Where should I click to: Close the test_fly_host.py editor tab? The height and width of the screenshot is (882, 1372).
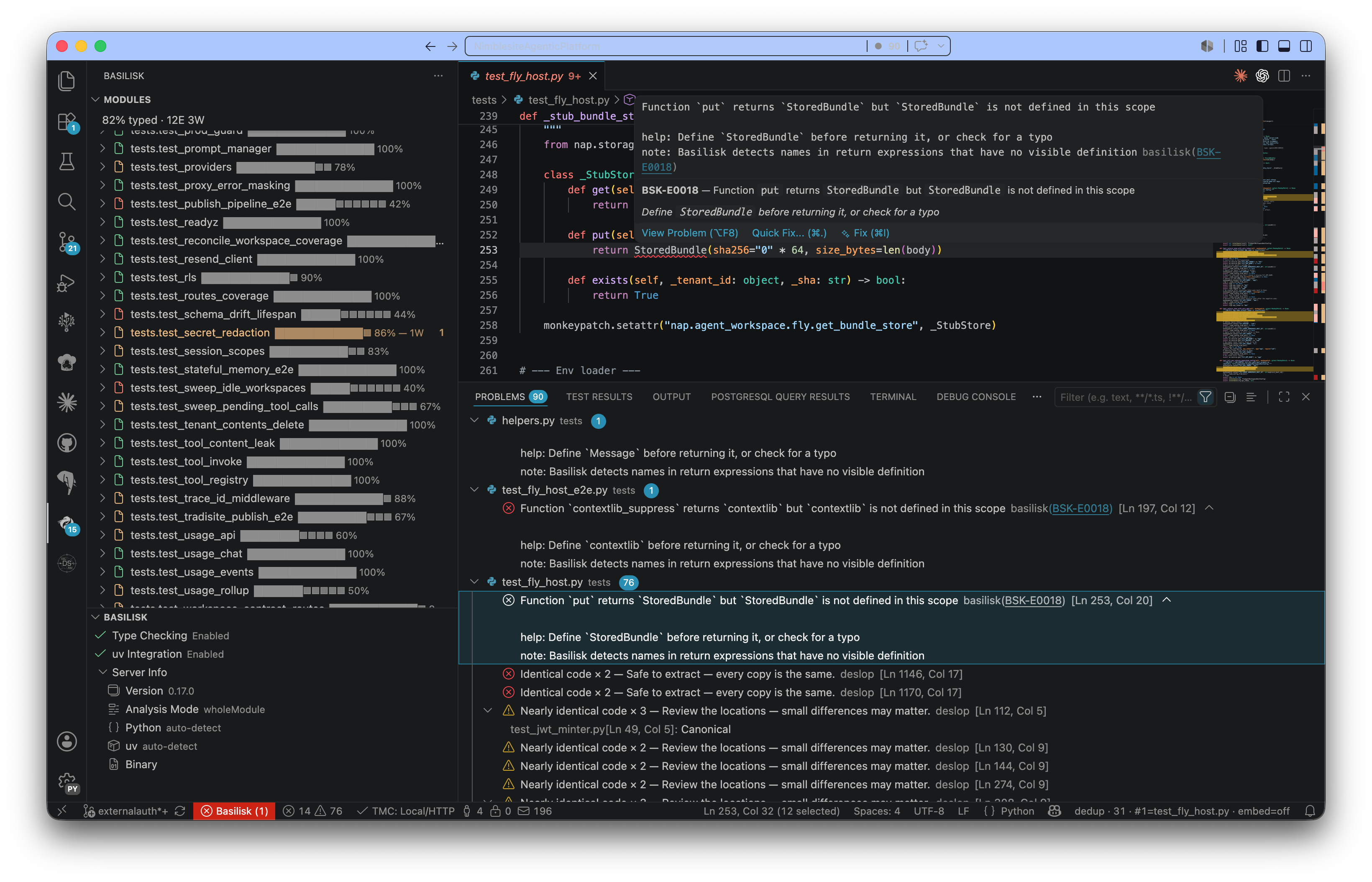click(593, 76)
